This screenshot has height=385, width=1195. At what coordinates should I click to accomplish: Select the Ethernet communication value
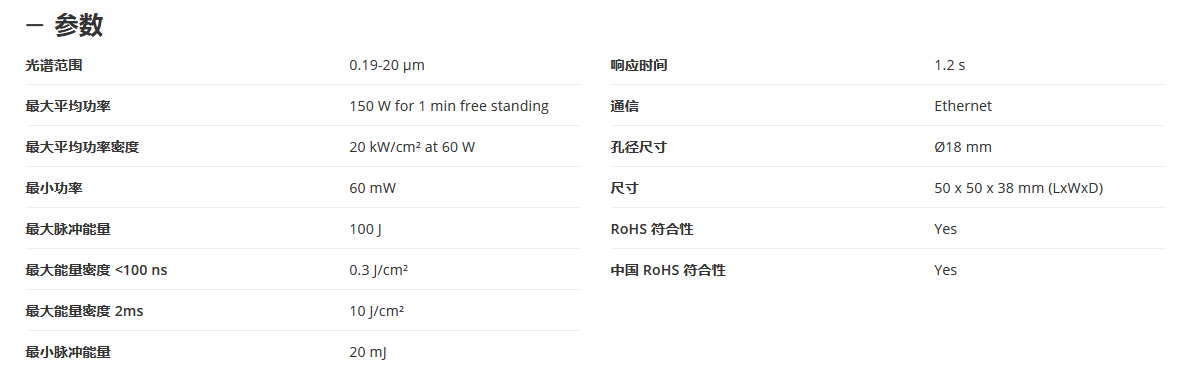coord(963,107)
